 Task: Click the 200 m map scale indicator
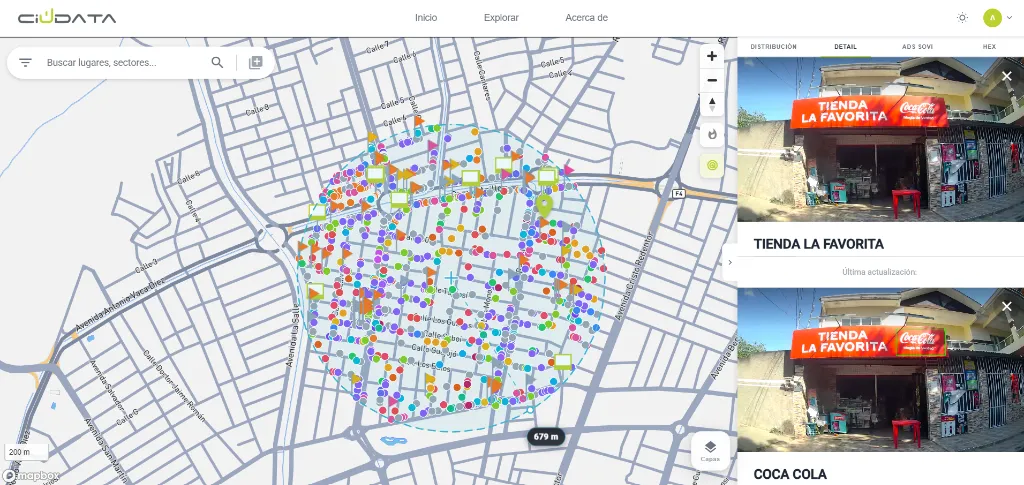point(25,452)
